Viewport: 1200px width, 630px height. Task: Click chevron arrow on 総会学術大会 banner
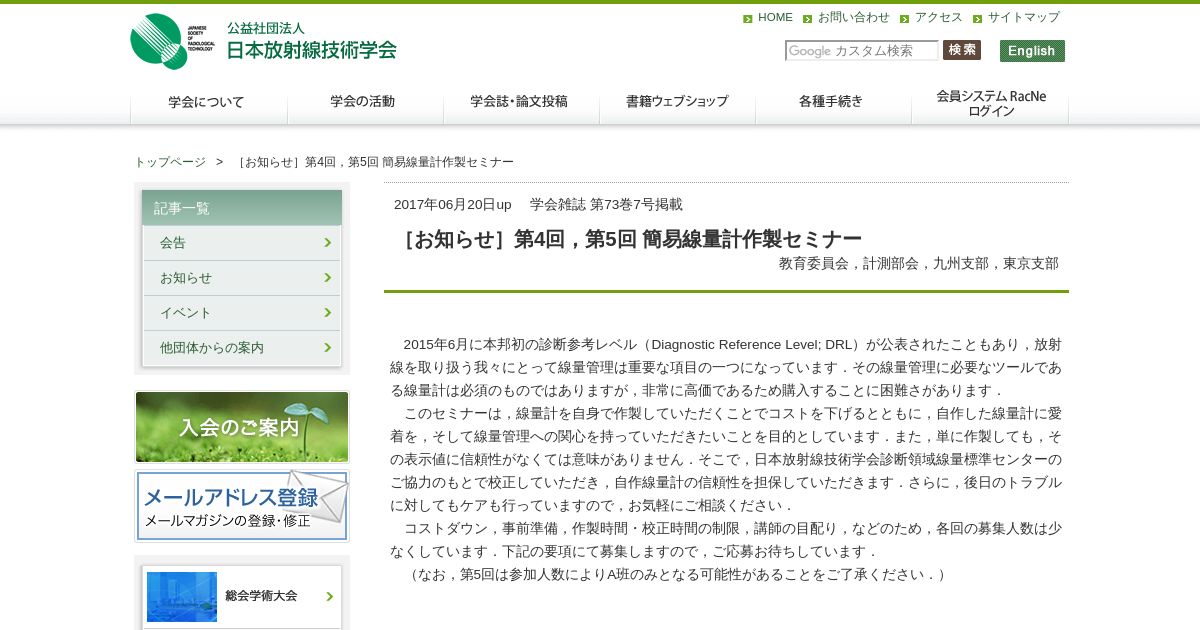pyautogui.click(x=330, y=597)
